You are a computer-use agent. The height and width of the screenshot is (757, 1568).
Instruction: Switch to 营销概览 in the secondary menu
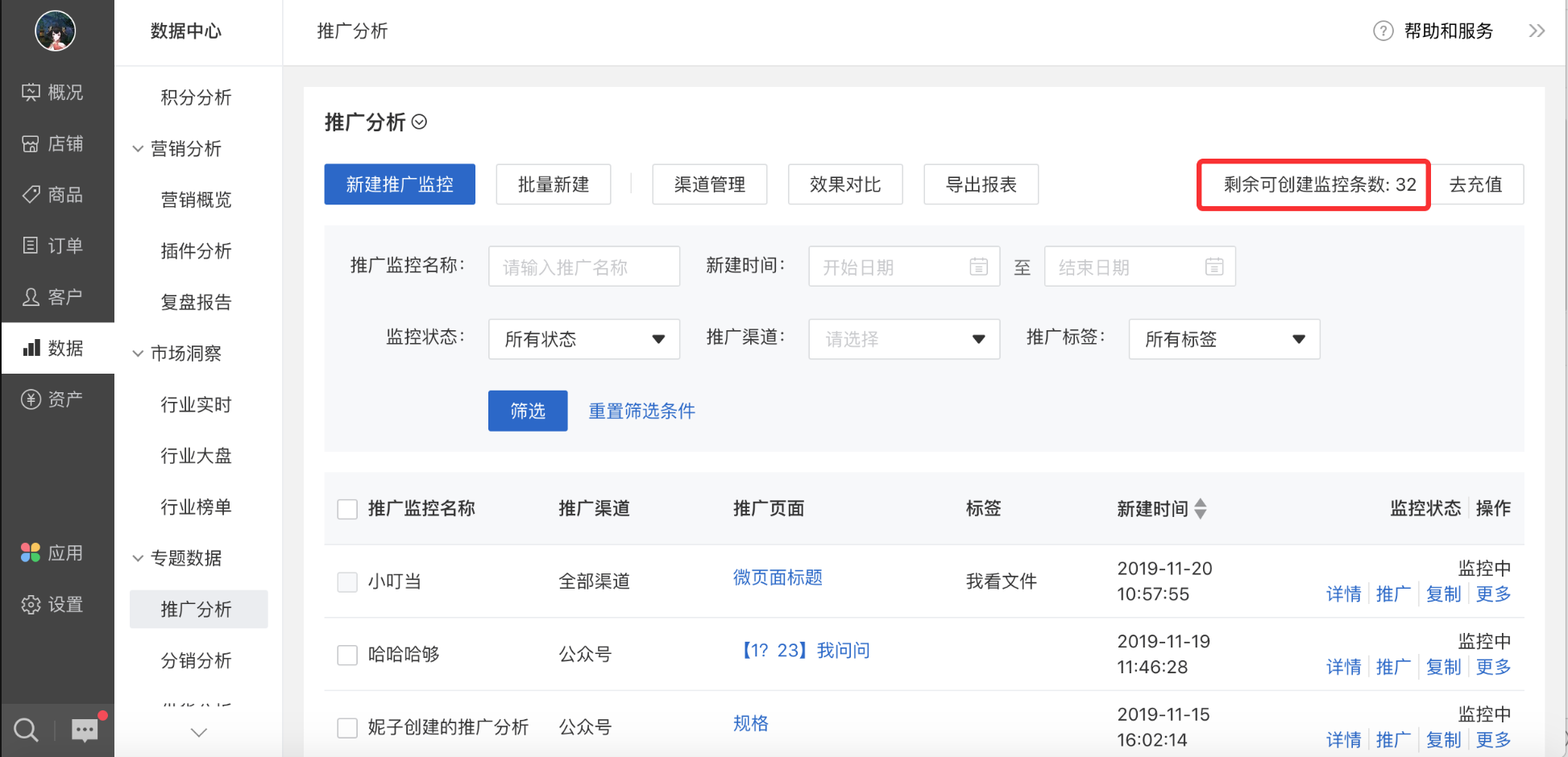195,200
